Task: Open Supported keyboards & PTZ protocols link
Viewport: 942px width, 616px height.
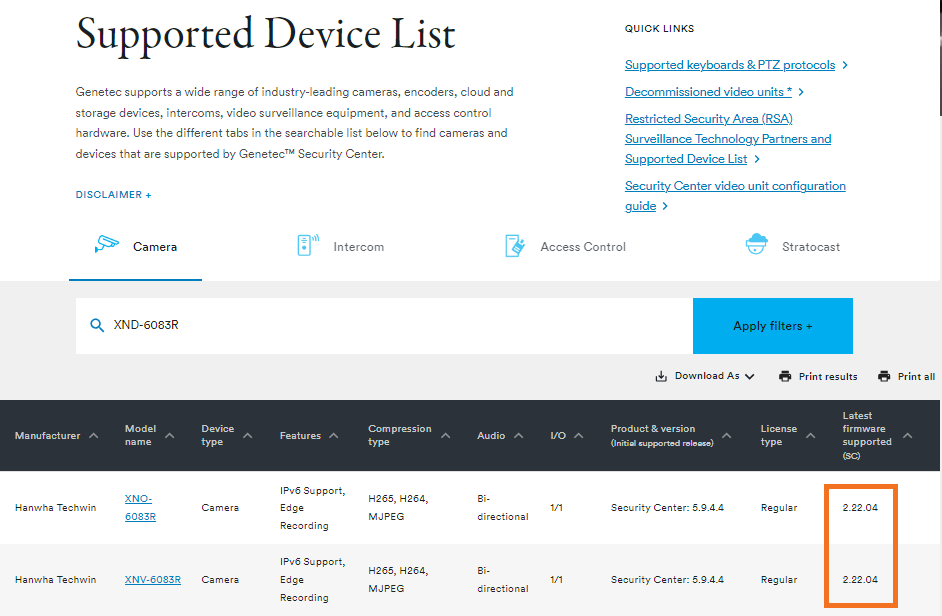Action: (x=730, y=65)
